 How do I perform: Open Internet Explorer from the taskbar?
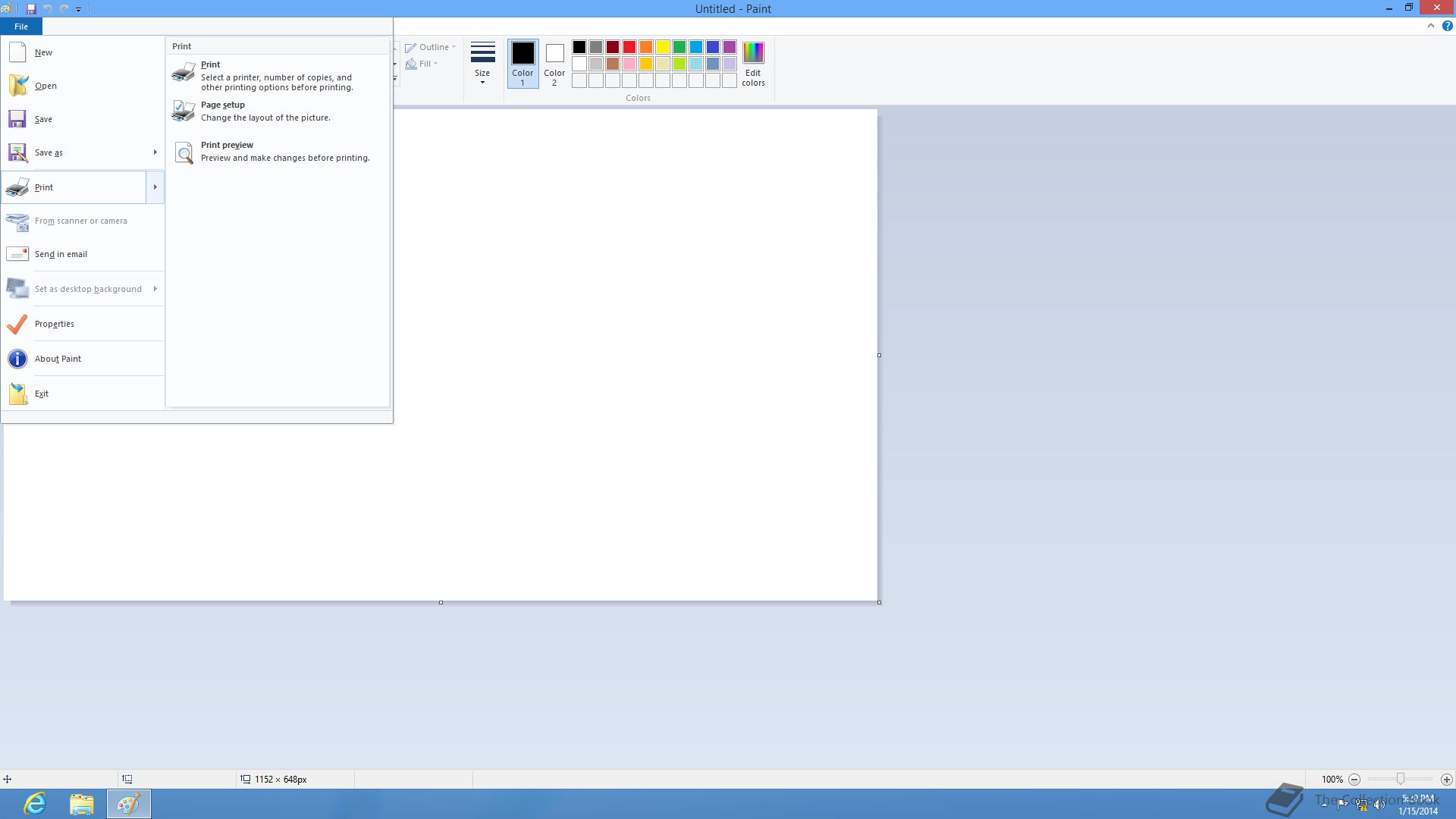point(35,804)
